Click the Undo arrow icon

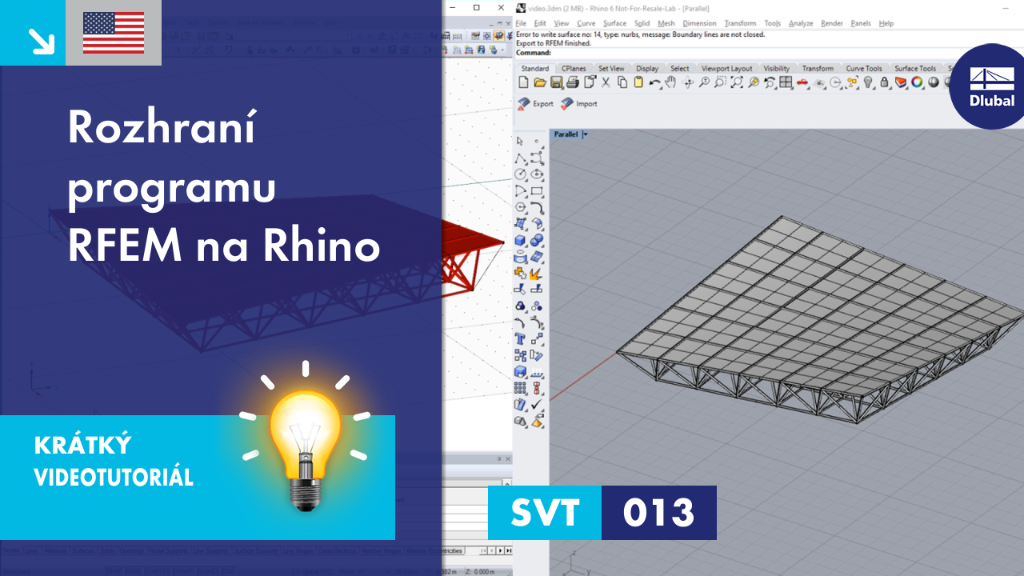pos(654,83)
